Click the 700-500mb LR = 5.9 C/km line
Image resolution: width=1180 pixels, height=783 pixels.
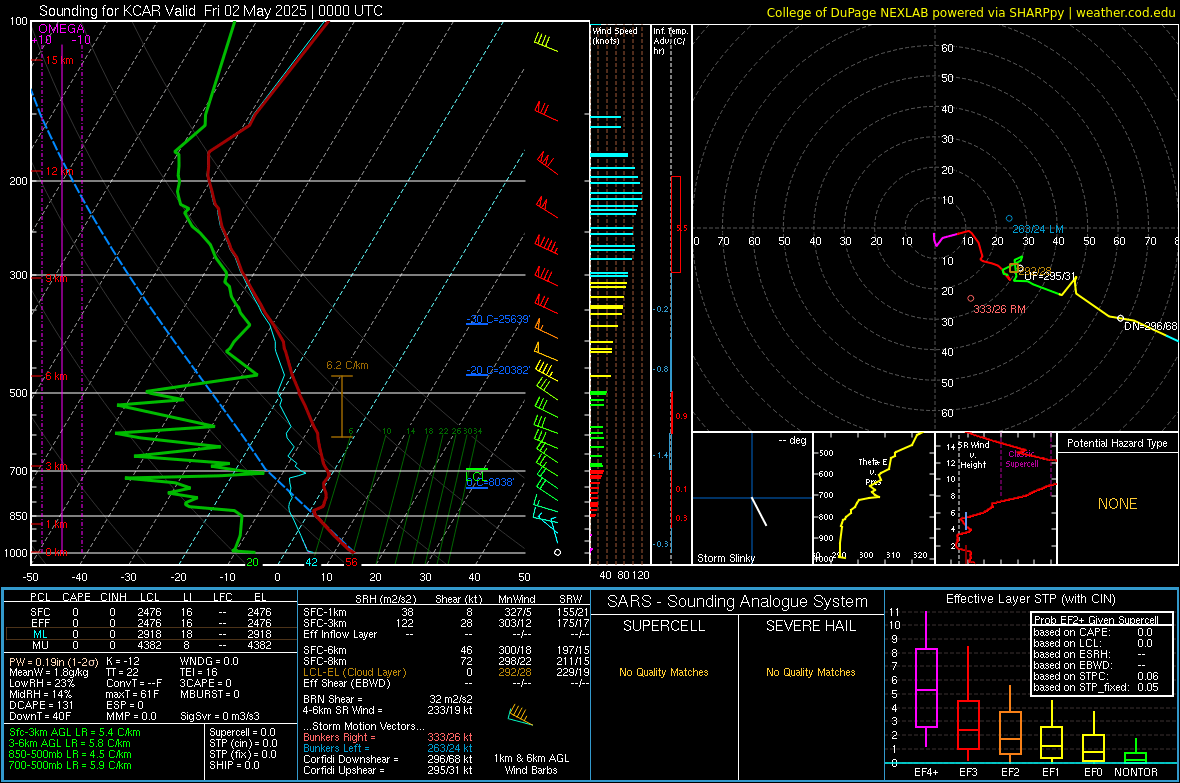[x=70, y=765]
